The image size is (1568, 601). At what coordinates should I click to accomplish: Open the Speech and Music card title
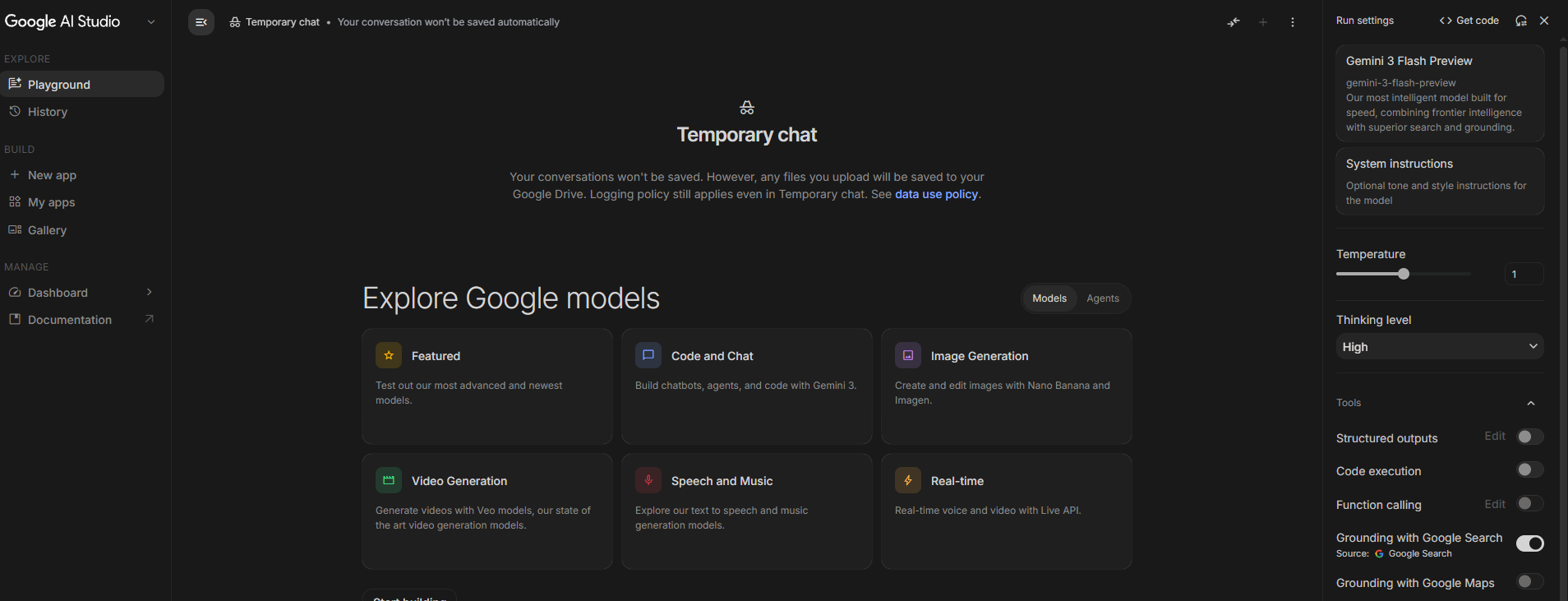point(722,481)
